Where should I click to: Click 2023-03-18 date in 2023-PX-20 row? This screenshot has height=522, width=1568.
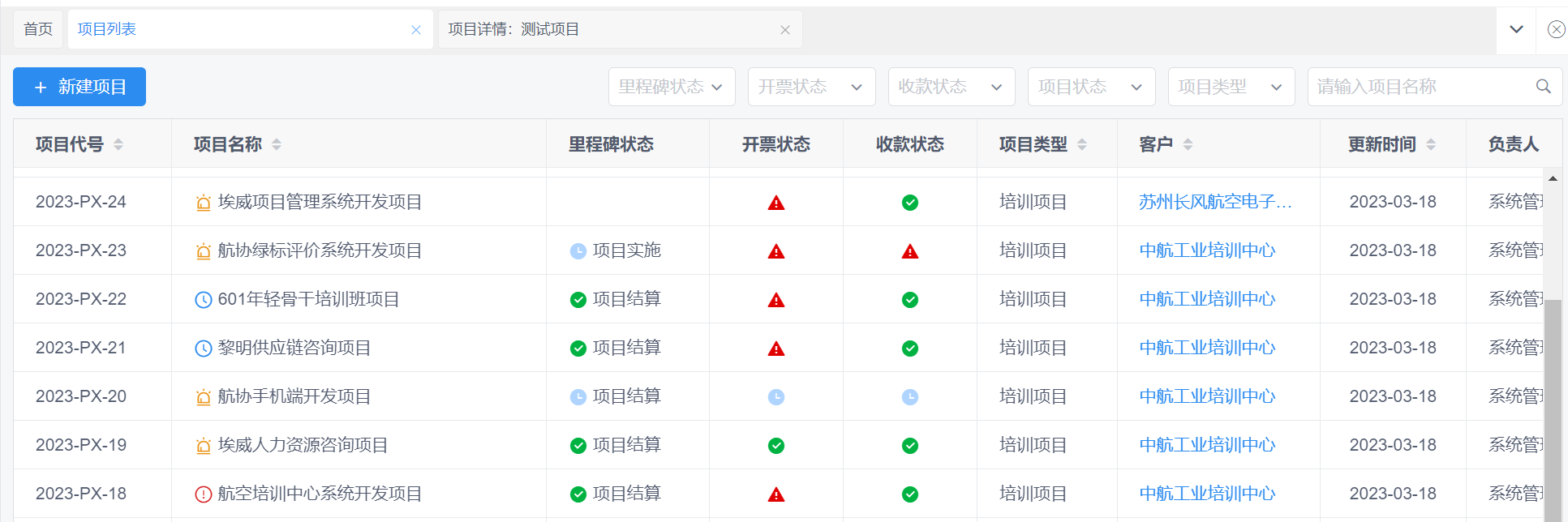(x=1393, y=396)
